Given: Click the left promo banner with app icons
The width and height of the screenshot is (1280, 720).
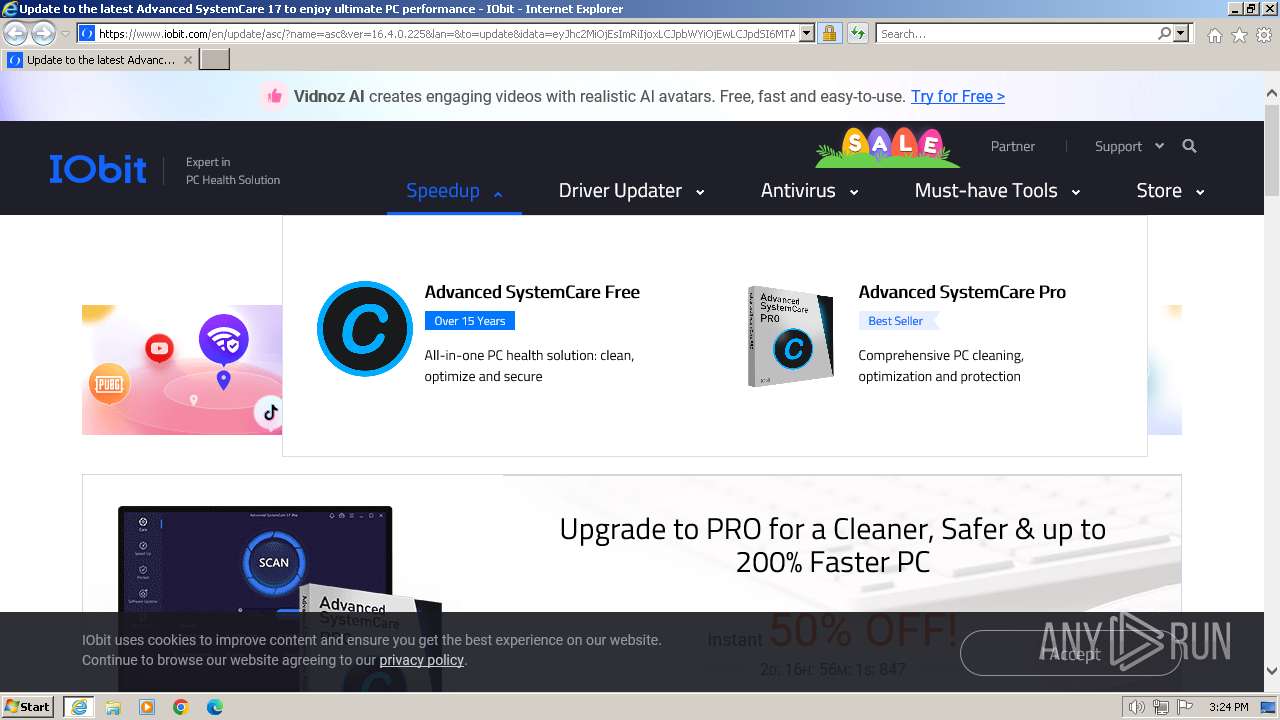Looking at the screenshot, I should coord(182,370).
